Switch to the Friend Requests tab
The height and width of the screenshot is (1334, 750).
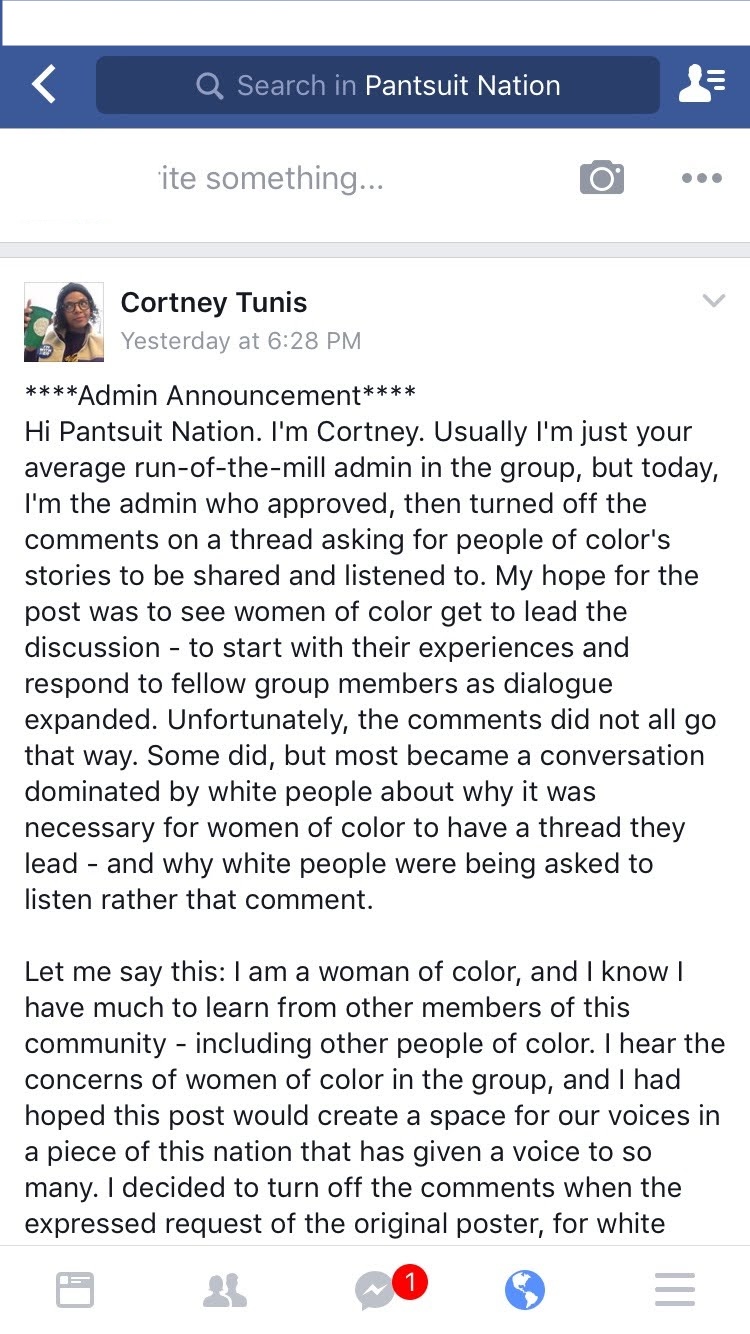coord(225,1290)
